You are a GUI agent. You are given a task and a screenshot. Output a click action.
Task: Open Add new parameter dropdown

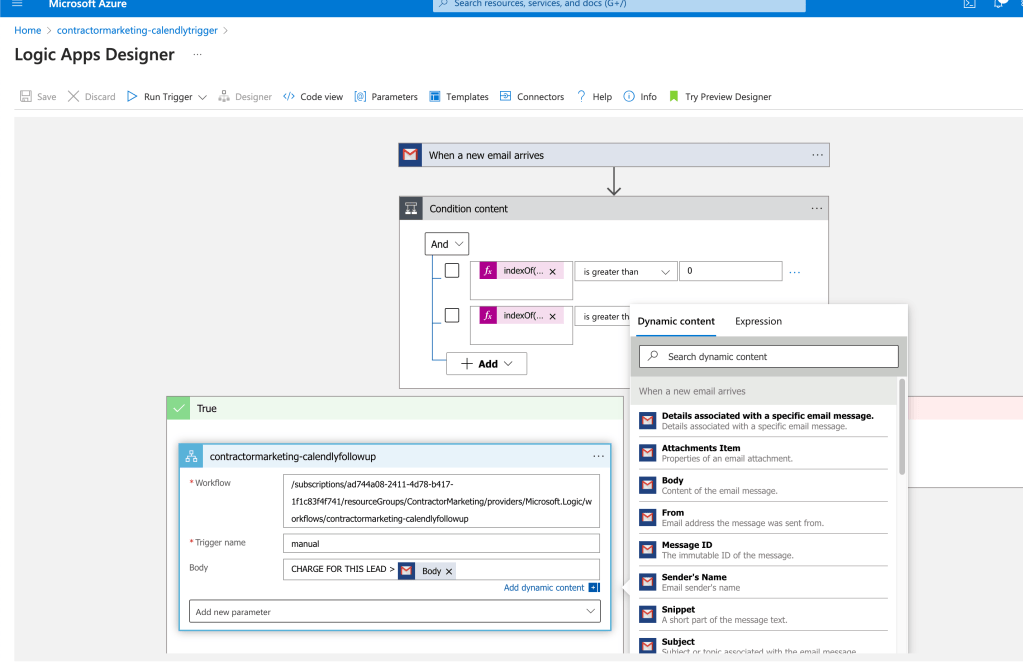[x=395, y=611]
